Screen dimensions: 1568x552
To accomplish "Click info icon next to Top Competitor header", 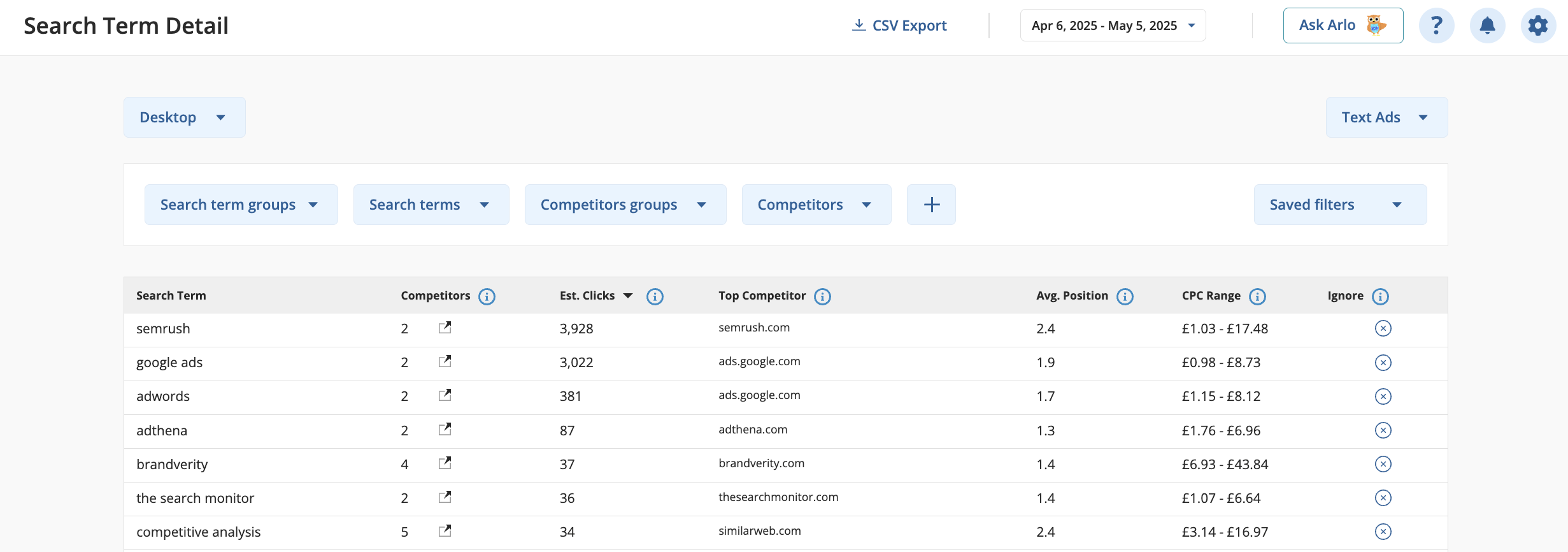I will click(822, 296).
